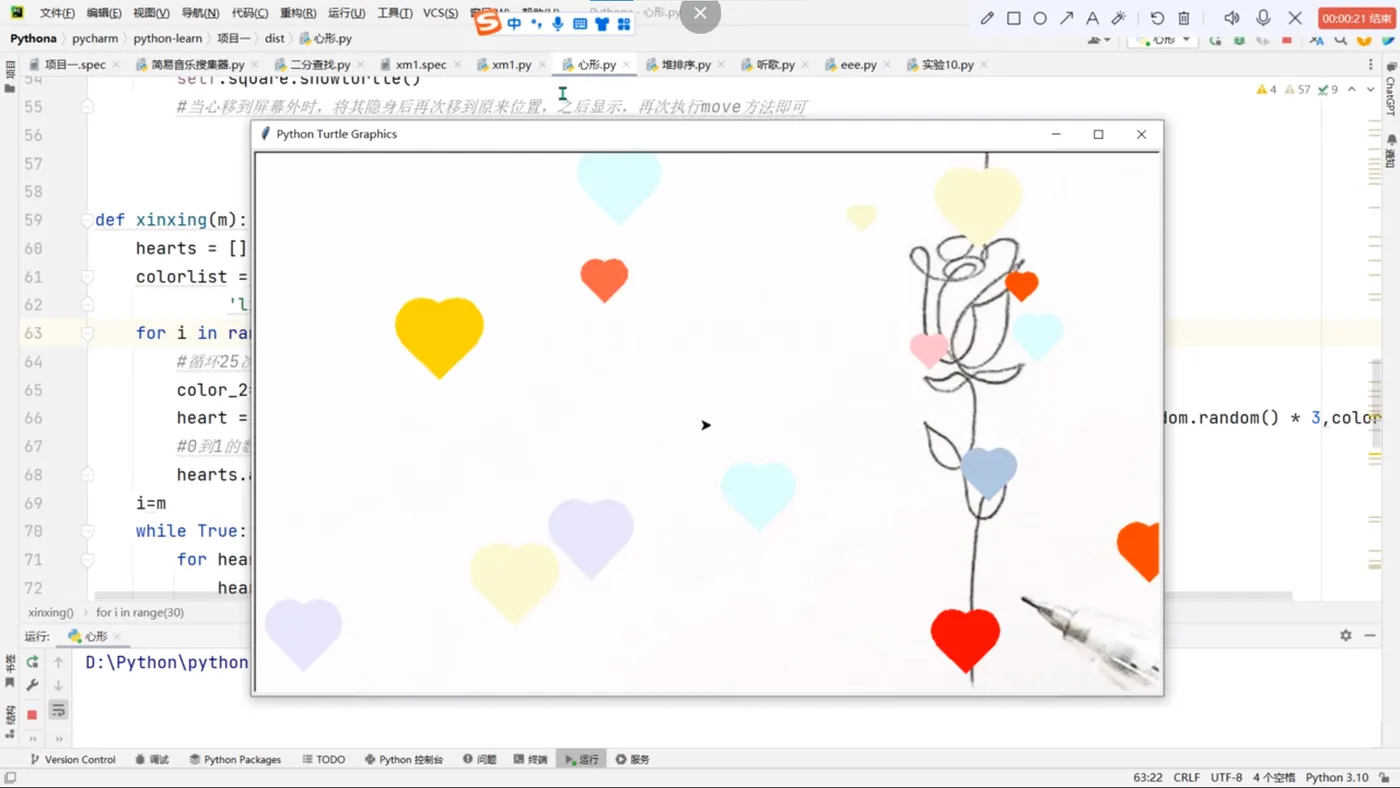Screen dimensions: 1400x788
Task: Select the arrow annotation tool
Action: click(1067, 18)
